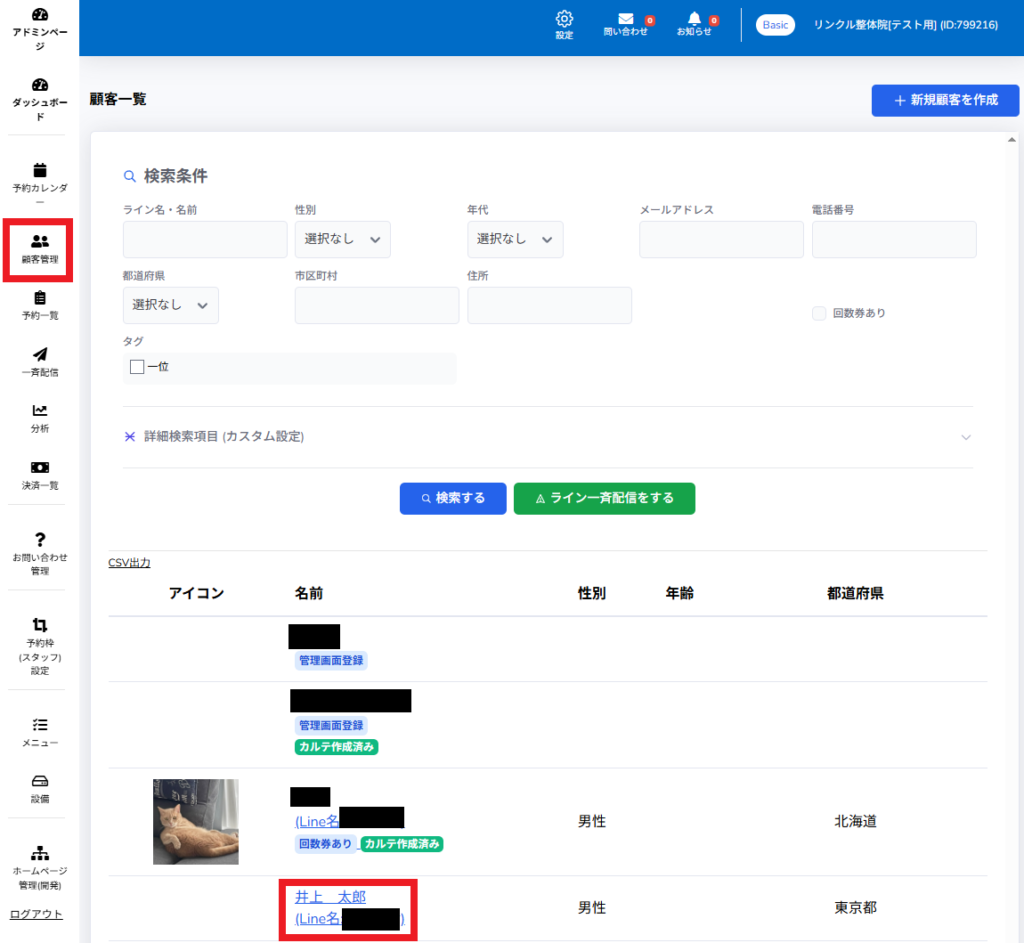
Task: Open 予約一覧 in the sidebar
Action: 40,305
